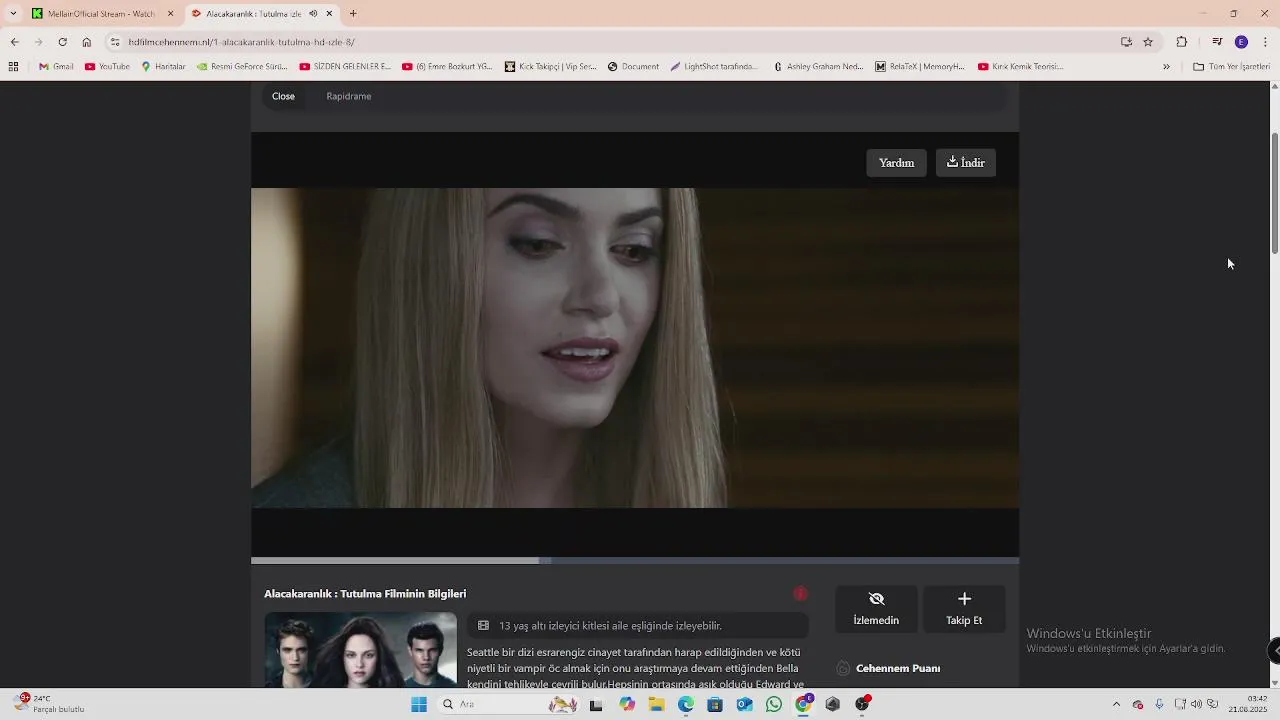The width and height of the screenshot is (1280, 720).
Task: Switch to Chrome on taskbar
Action: tap(803, 704)
